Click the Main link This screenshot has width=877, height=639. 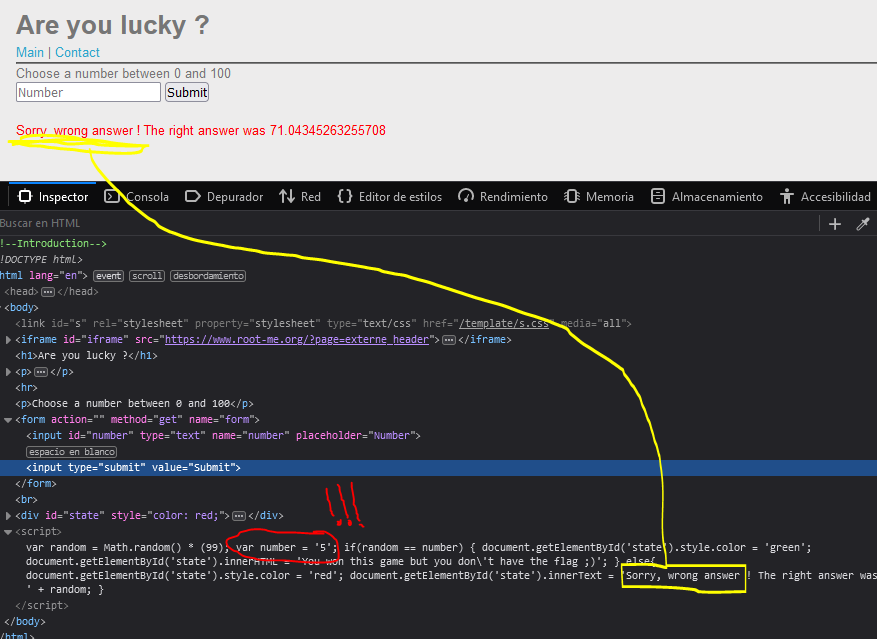[30, 52]
